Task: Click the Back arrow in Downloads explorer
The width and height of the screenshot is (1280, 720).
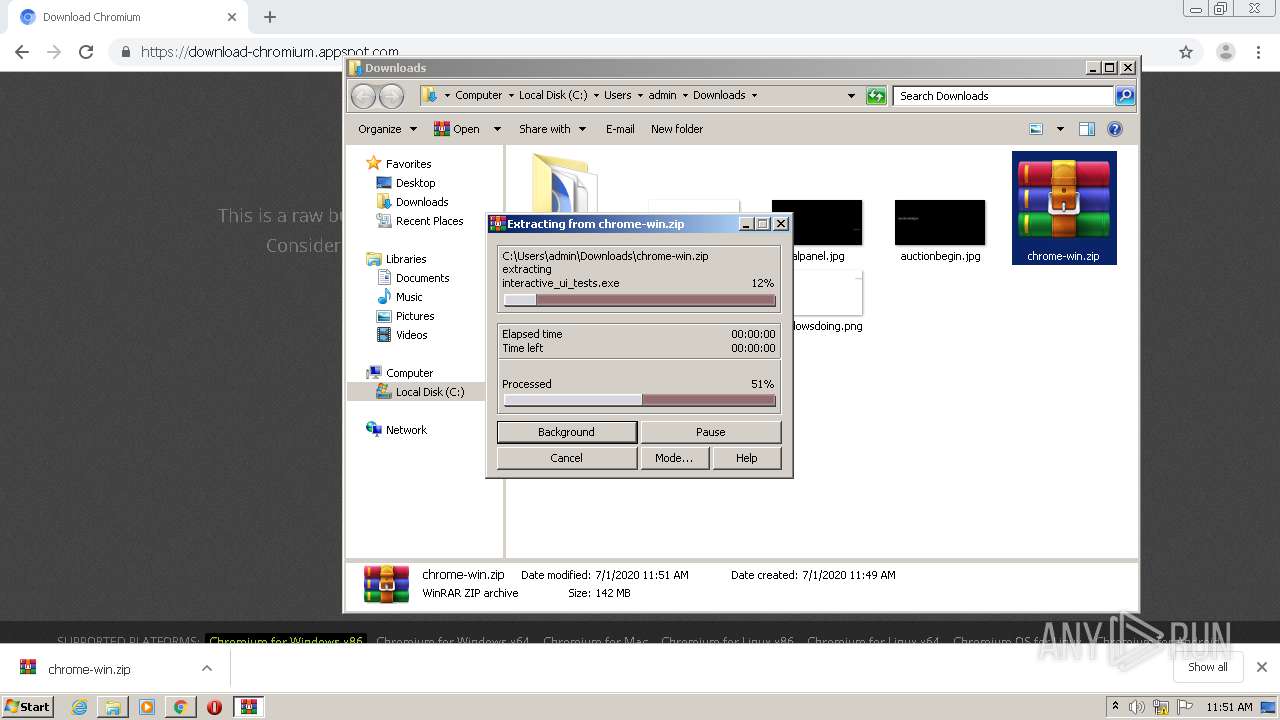Action: click(x=363, y=96)
